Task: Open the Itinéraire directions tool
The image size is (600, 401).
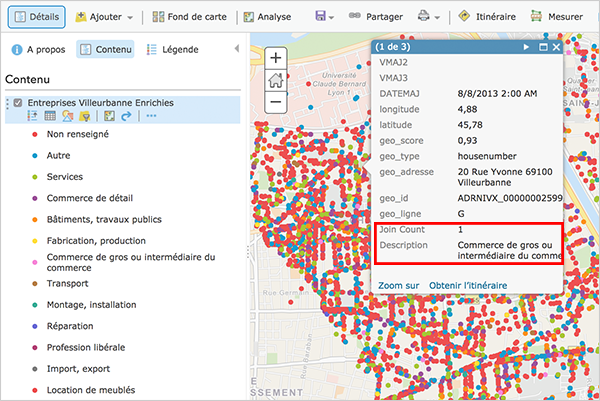Action: coord(487,17)
